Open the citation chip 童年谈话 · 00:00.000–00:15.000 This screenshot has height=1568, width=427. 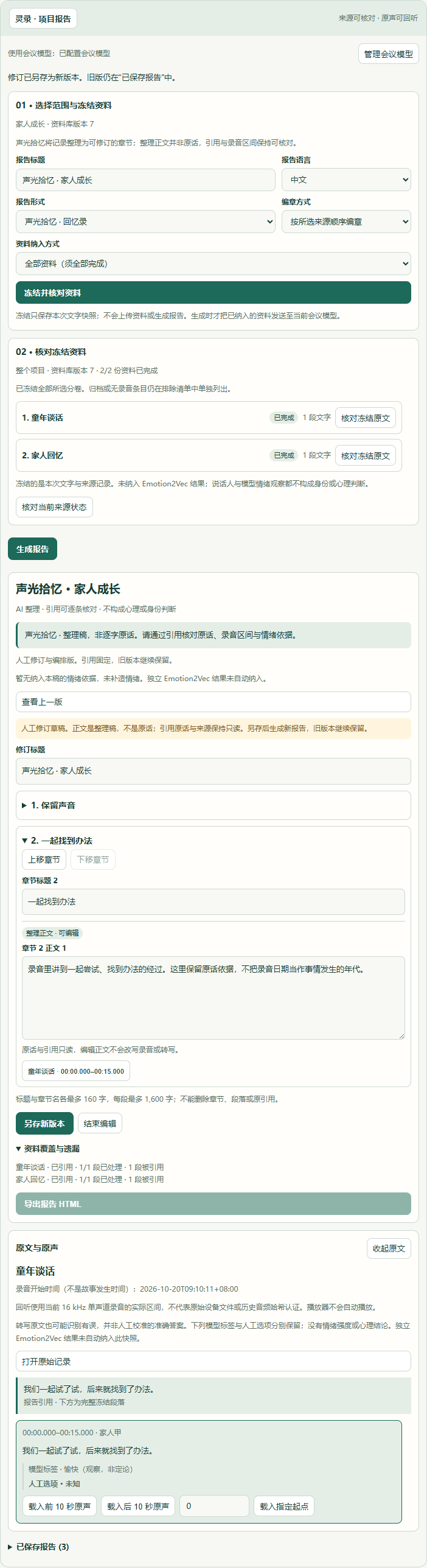pyautogui.click(x=76, y=1071)
